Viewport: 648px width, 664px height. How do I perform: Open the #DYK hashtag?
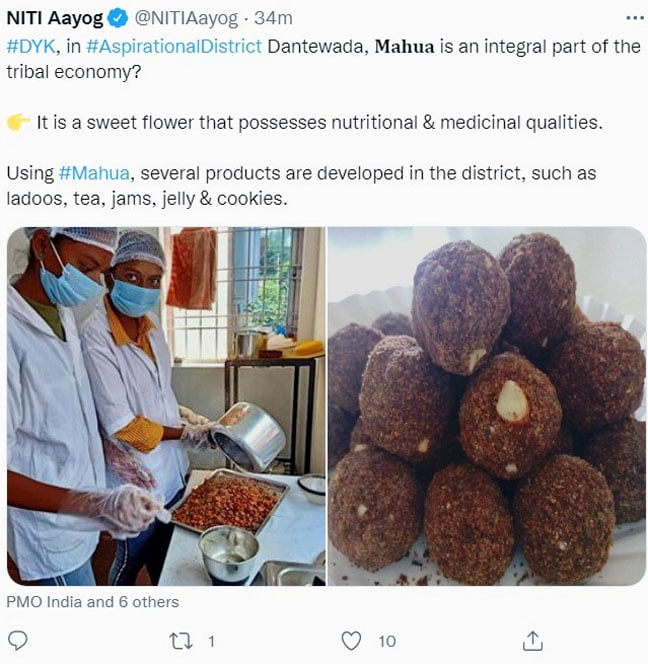tap(28, 47)
